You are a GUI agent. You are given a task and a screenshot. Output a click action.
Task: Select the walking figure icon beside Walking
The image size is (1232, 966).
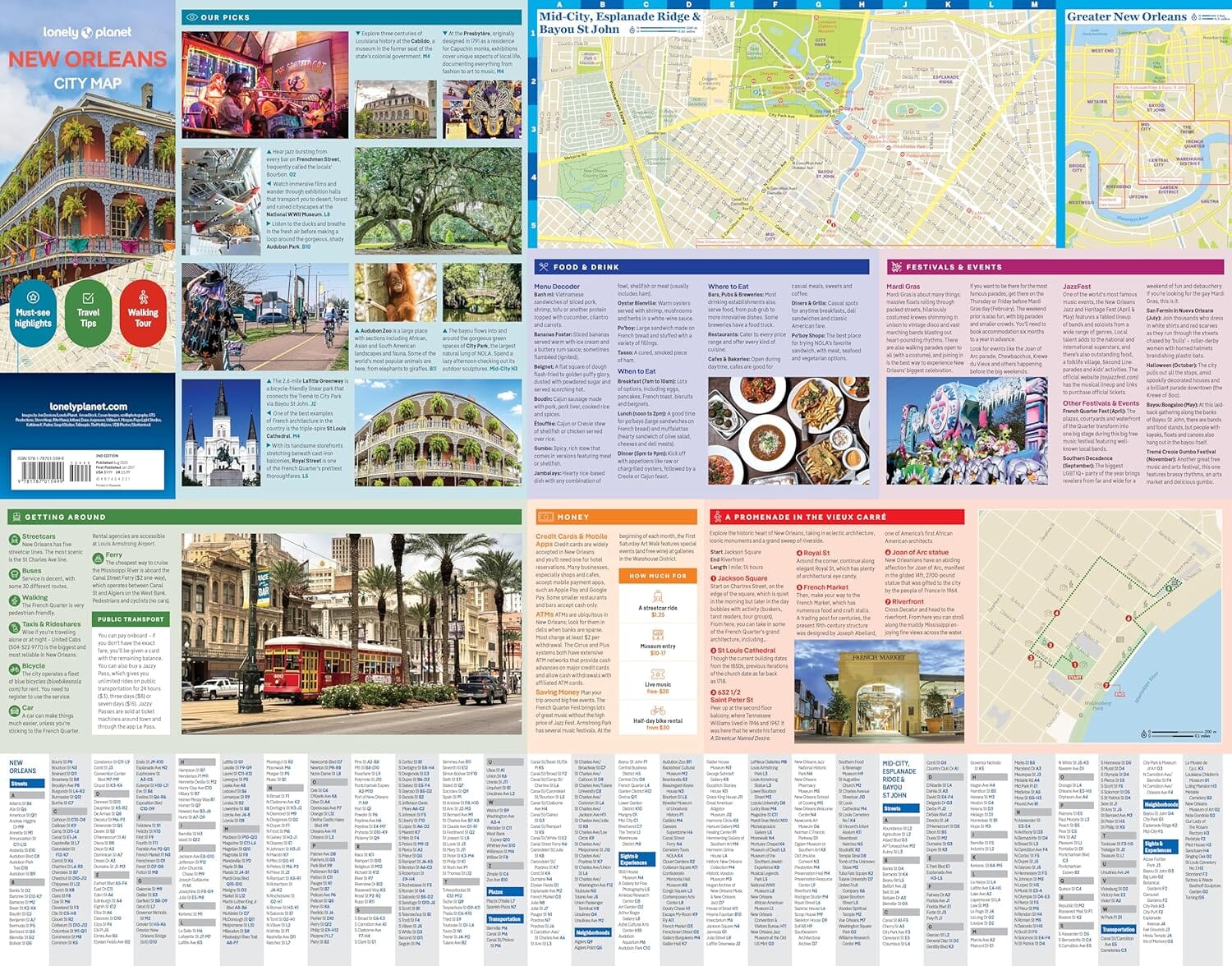click(14, 599)
